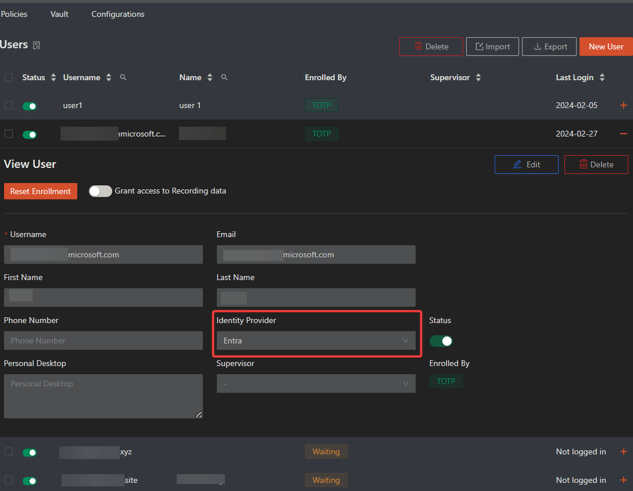Sort by the Status column arrows
Viewport: 633px width, 491px height.
click(x=53, y=78)
